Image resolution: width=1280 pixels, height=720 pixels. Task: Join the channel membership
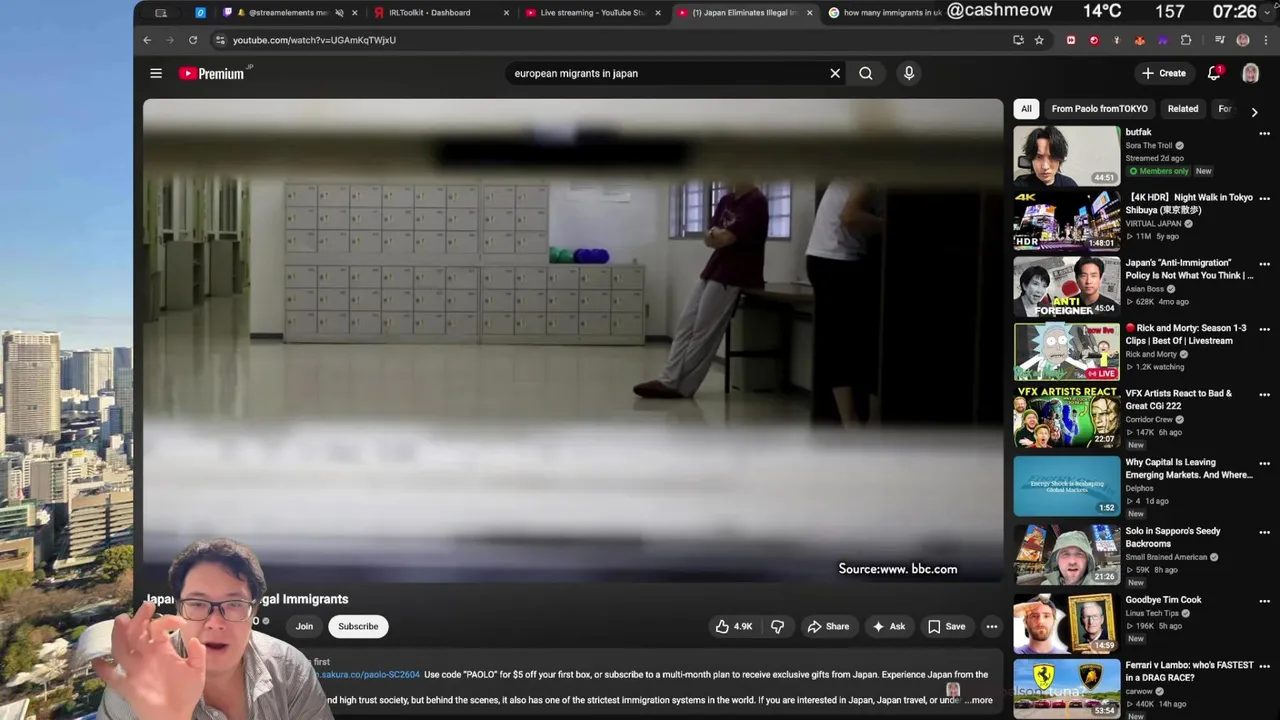(304, 627)
